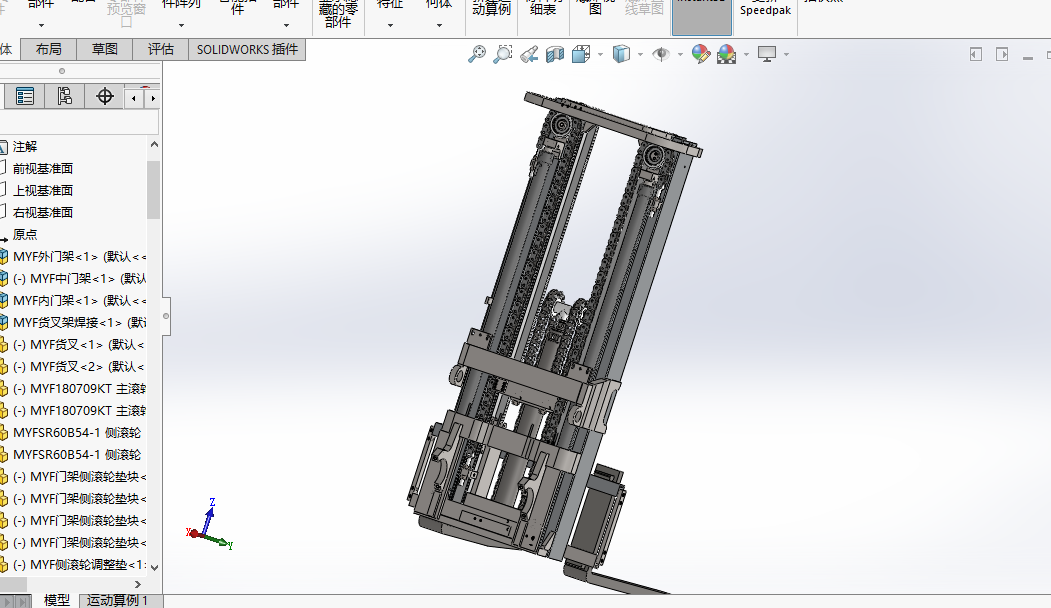Viewport: 1051px width, 608px height.
Task: Open the View Orientation cube icon
Action: (x=581, y=54)
